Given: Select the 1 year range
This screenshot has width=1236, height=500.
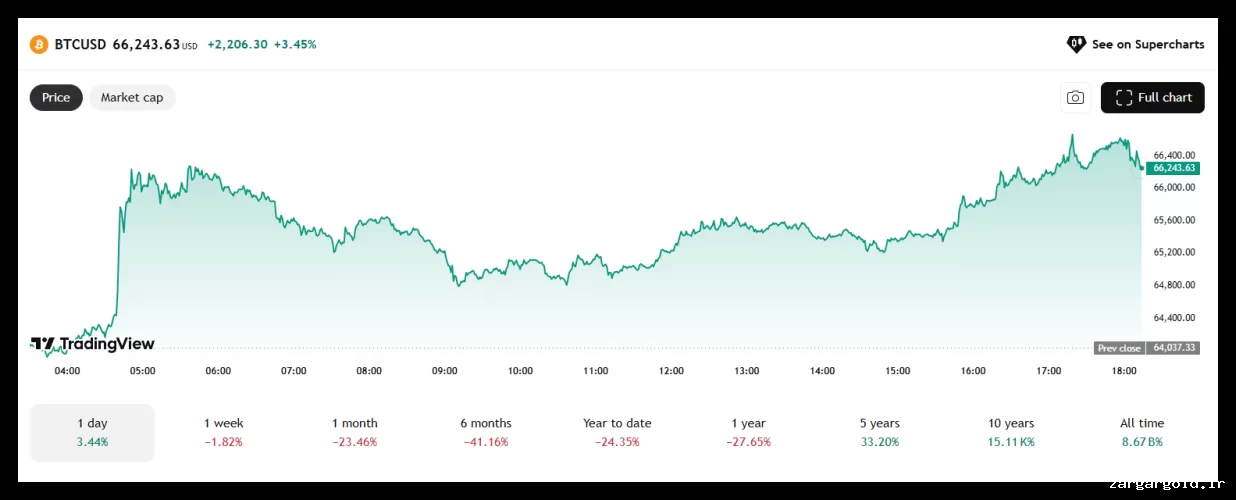Looking at the screenshot, I should point(748,432).
